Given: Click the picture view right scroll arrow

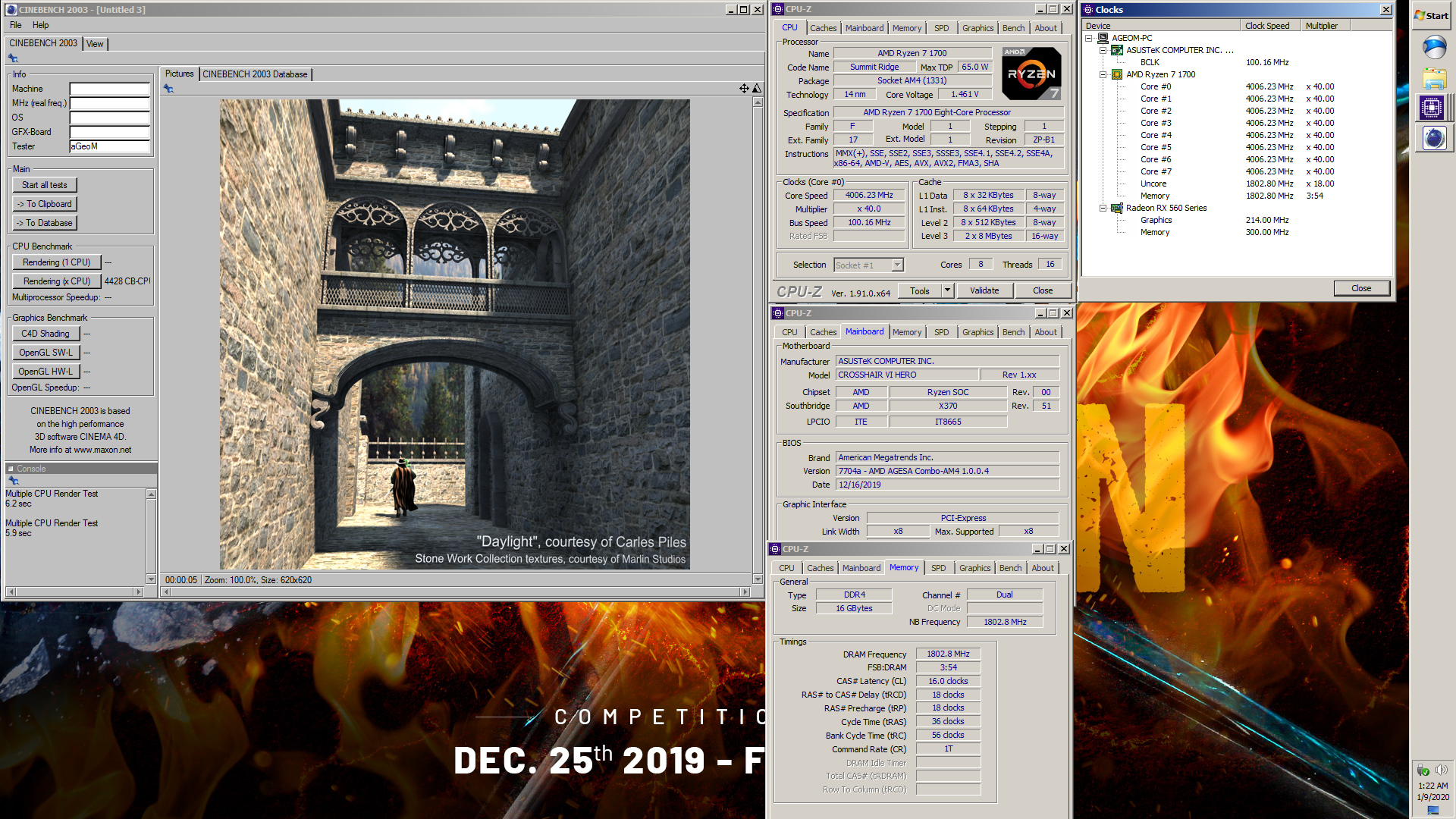Looking at the screenshot, I should [x=745, y=591].
